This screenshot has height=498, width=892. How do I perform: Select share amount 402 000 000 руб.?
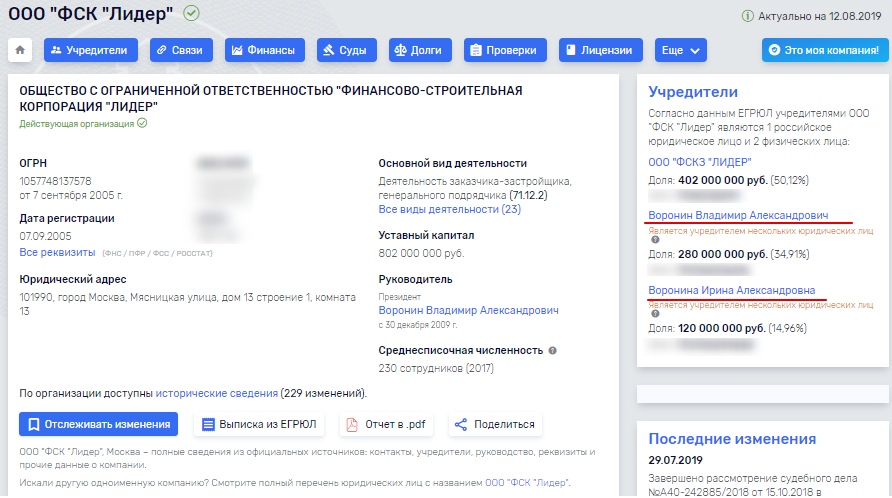tap(722, 180)
